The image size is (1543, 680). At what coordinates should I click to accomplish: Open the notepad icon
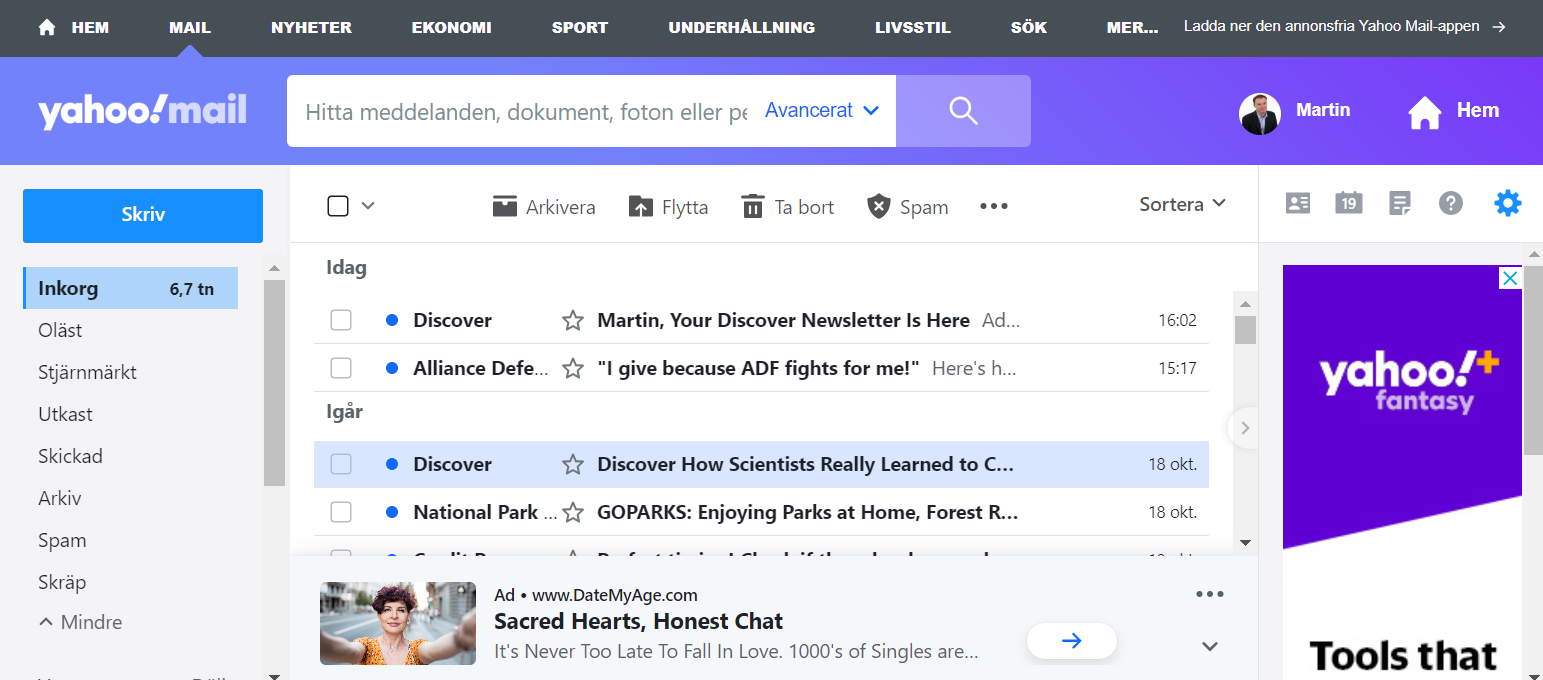point(1400,204)
